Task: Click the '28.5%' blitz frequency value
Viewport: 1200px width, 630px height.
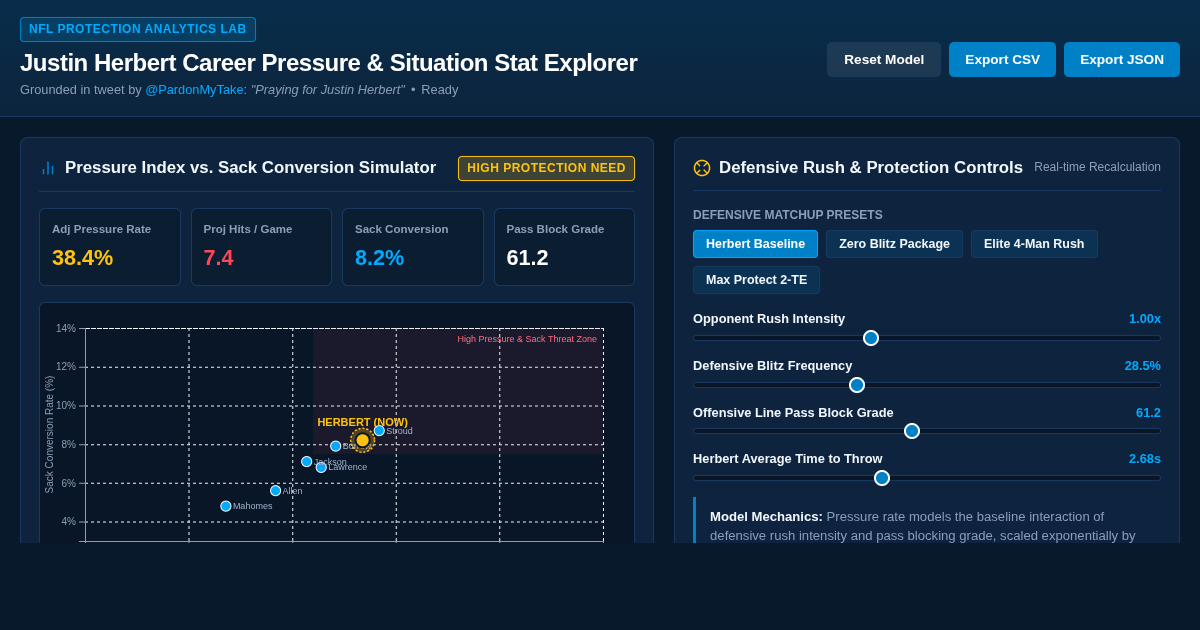Action: click(x=1143, y=365)
